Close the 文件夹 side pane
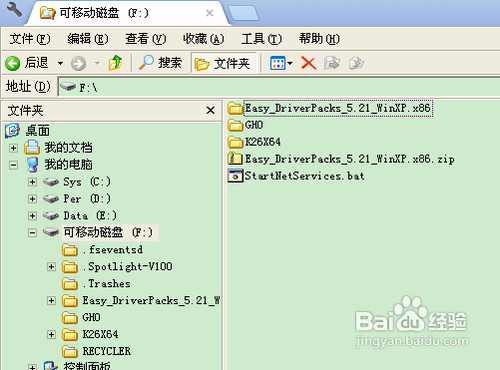The width and height of the screenshot is (500, 370). point(210,110)
